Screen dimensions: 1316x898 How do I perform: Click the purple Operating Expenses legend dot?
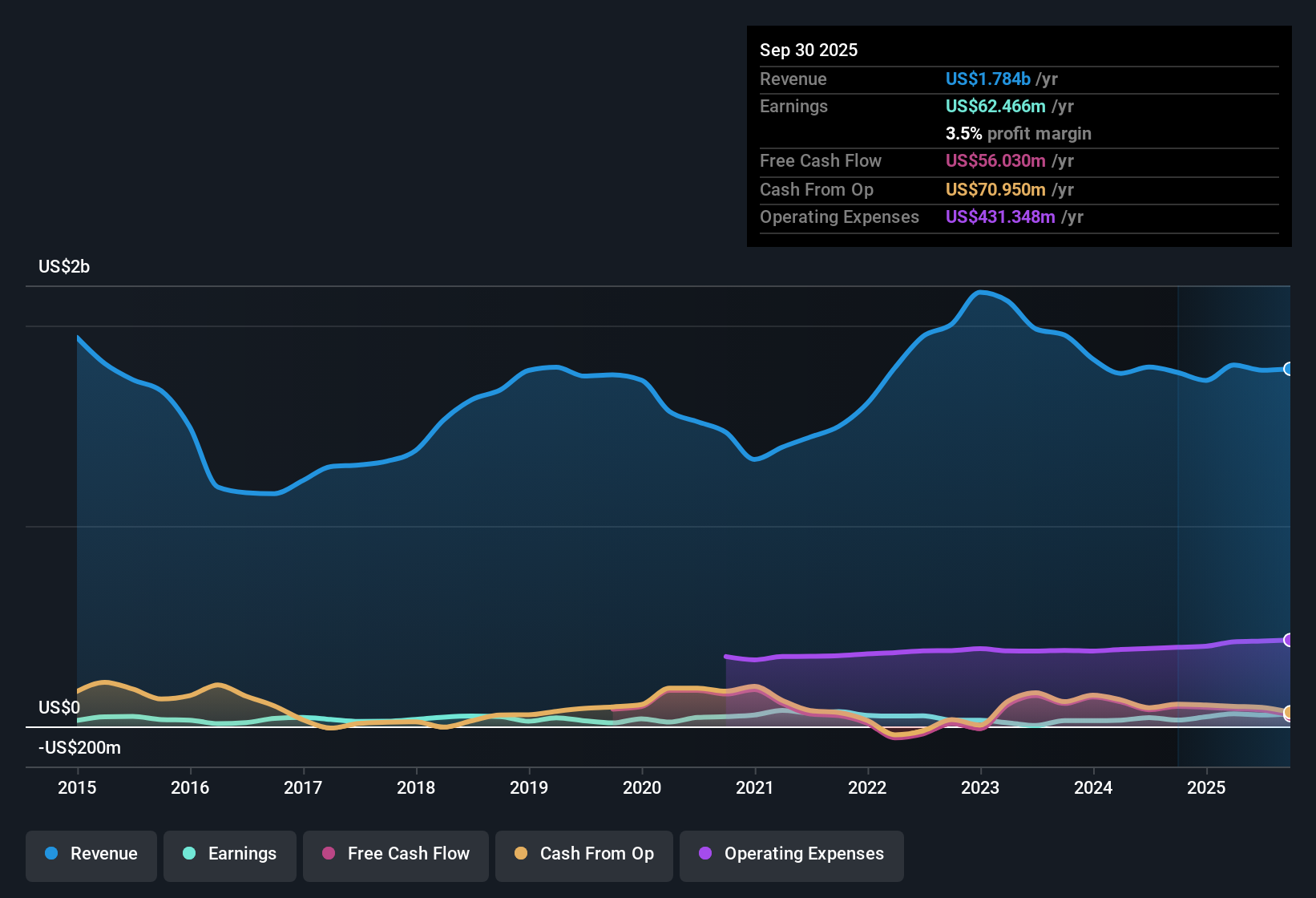pyautogui.click(x=704, y=854)
